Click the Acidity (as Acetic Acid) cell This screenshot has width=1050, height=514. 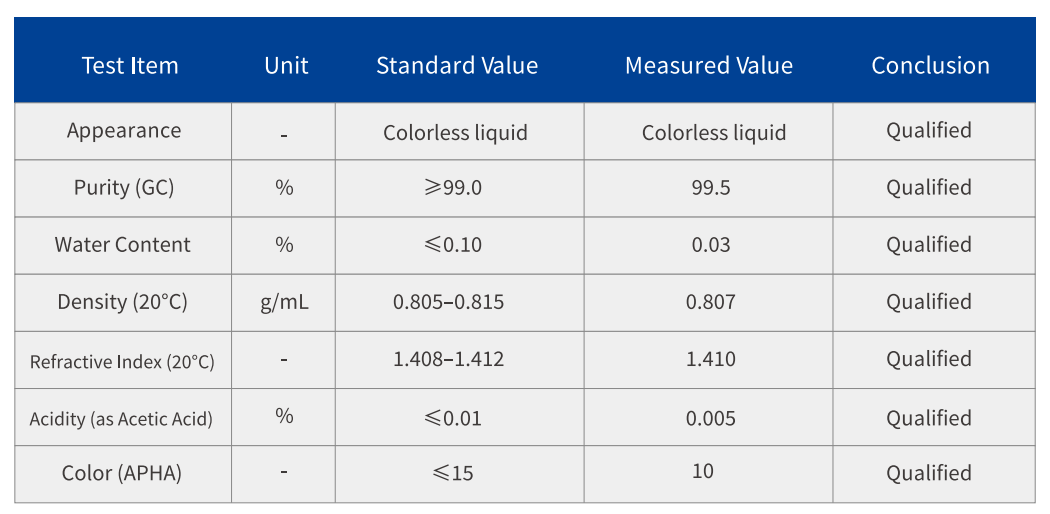[121, 419]
